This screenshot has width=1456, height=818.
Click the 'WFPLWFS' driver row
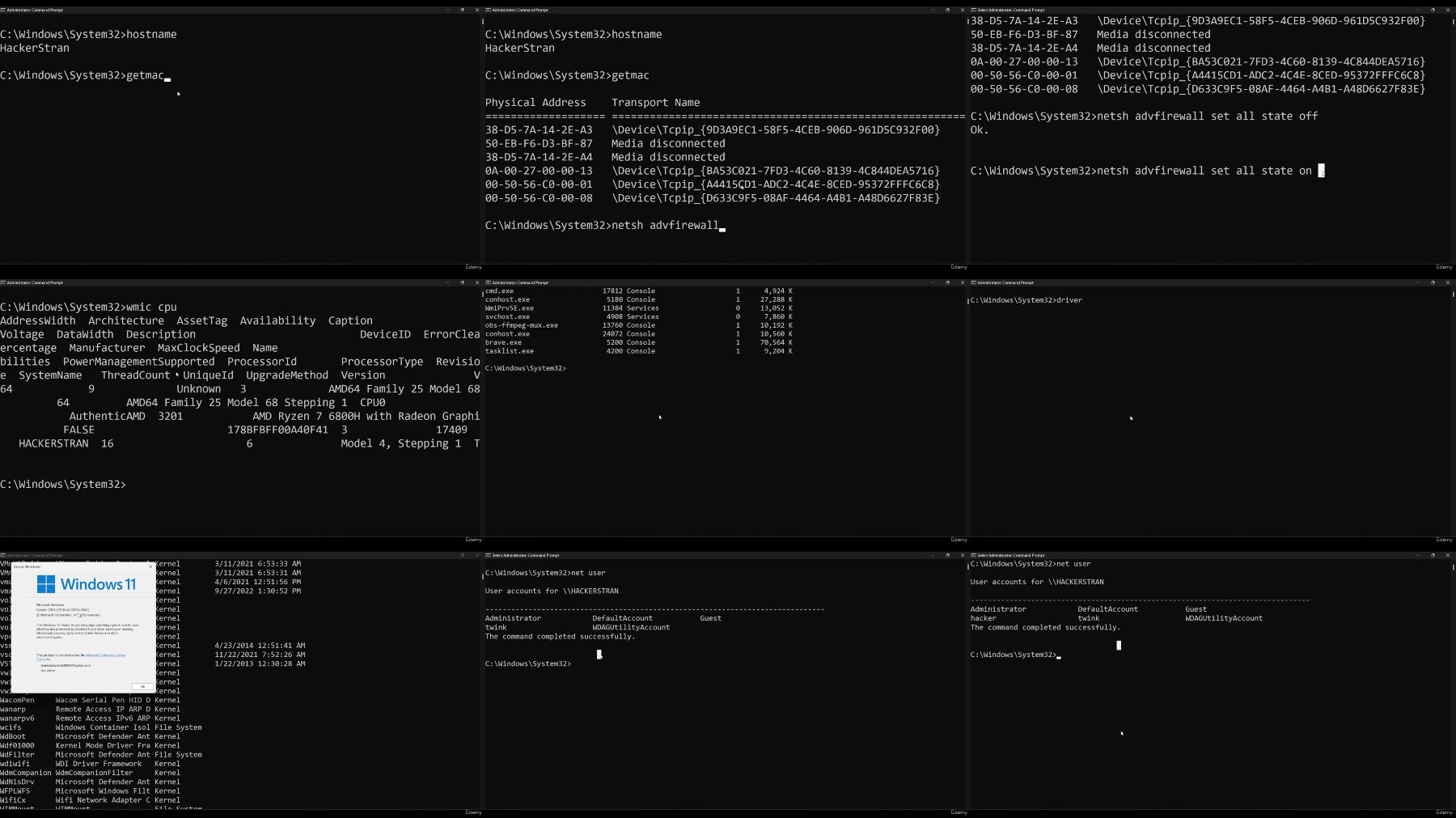point(90,791)
